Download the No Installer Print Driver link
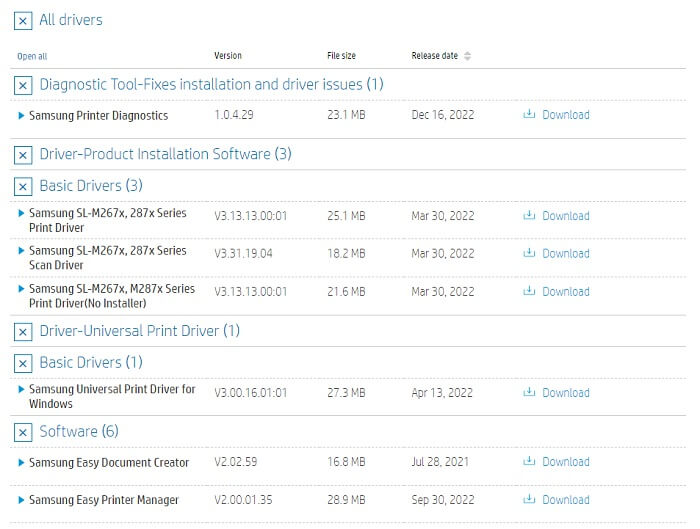Viewport: 700px width, 529px height. click(x=566, y=292)
